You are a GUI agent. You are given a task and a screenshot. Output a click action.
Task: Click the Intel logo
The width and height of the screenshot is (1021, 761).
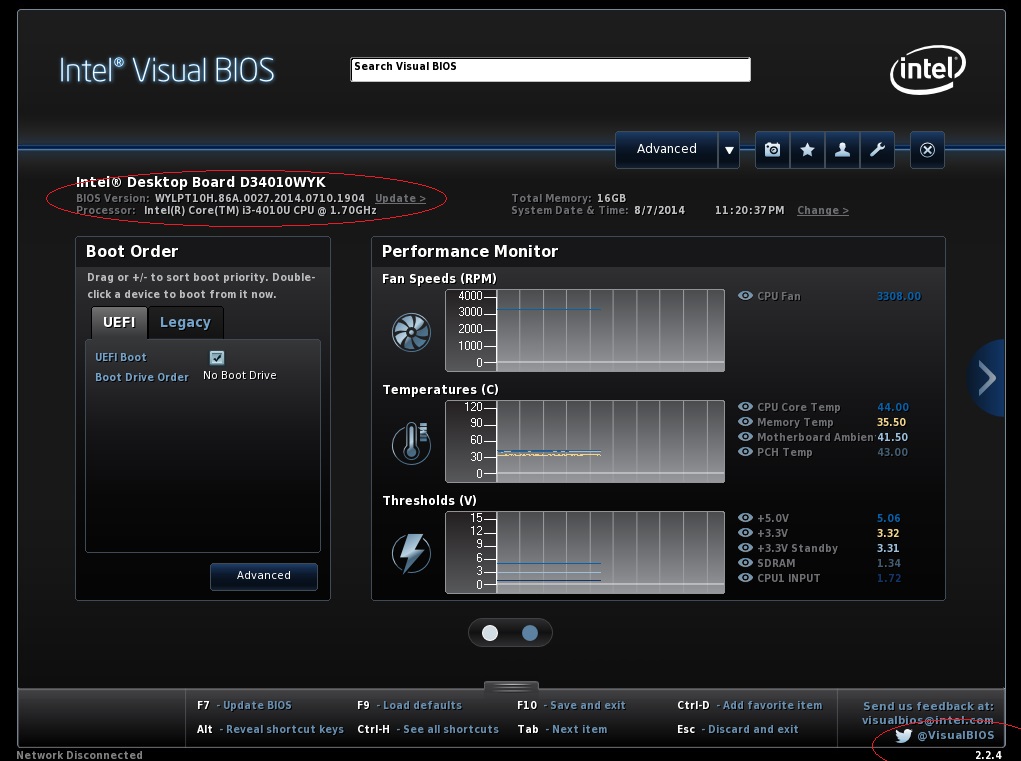[x=928, y=69]
